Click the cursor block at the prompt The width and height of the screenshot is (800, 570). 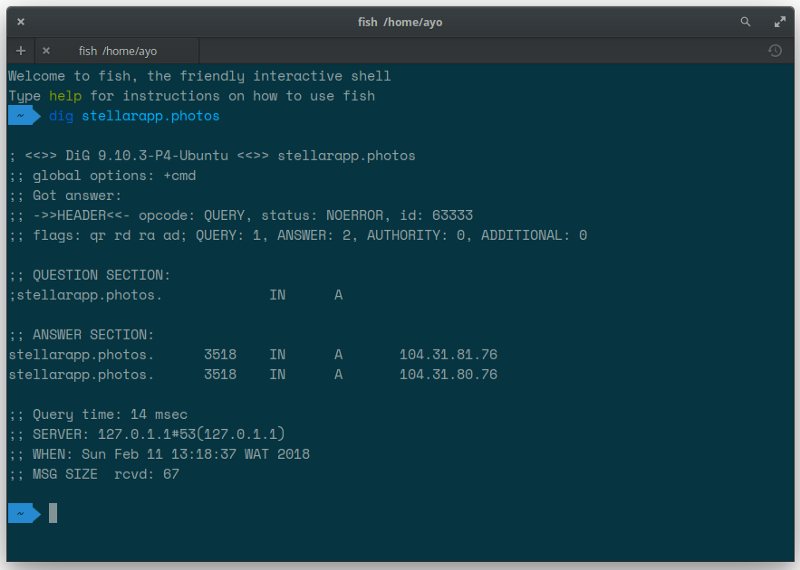click(x=53, y=513)
